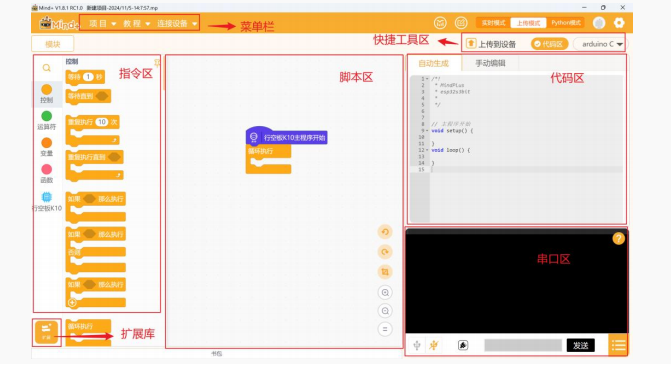Collapse the void setup() fold arrow
Image resolution: width=671 pixels, height=366 pixels.
[x=427, y=131]
